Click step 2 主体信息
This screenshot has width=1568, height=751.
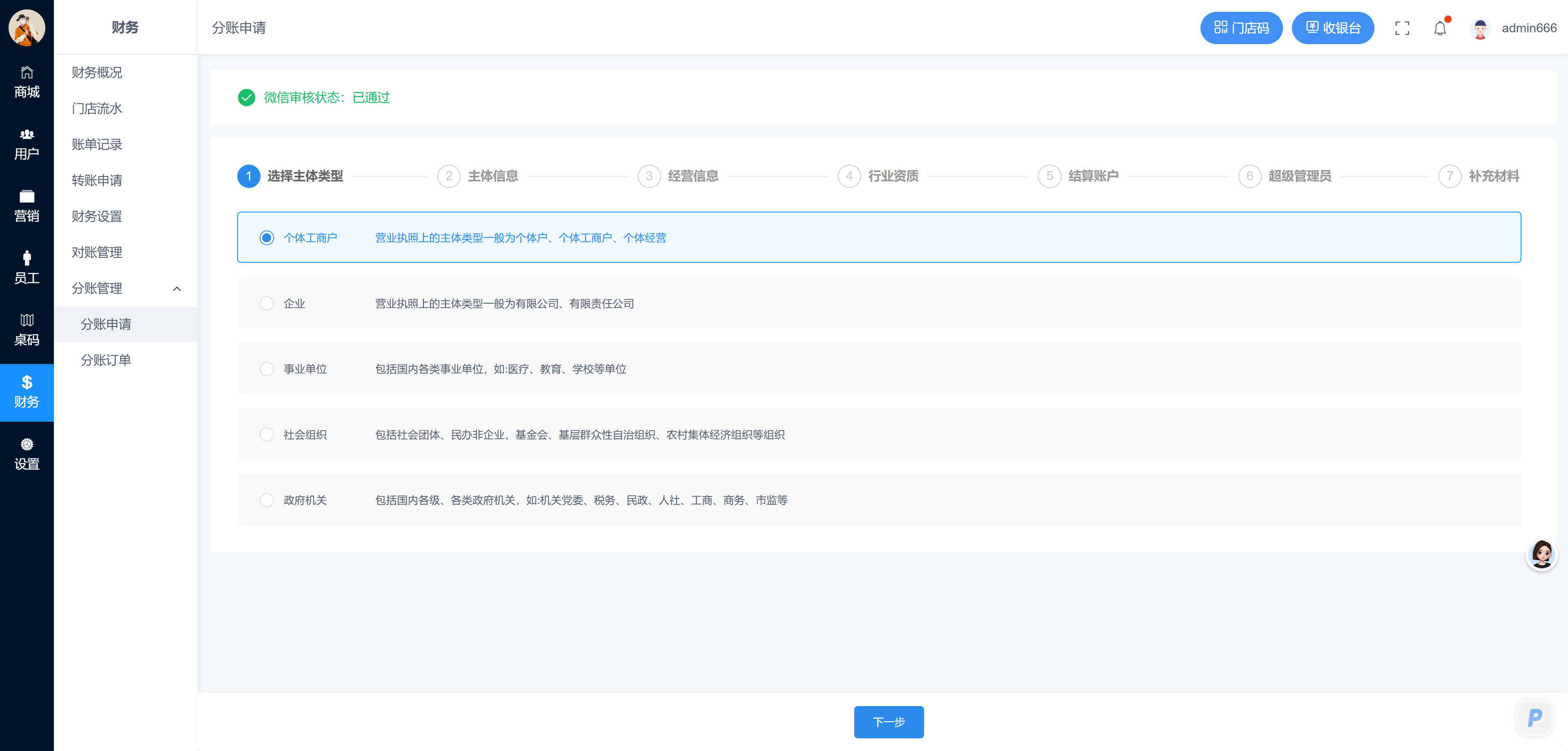coord(478,176)
